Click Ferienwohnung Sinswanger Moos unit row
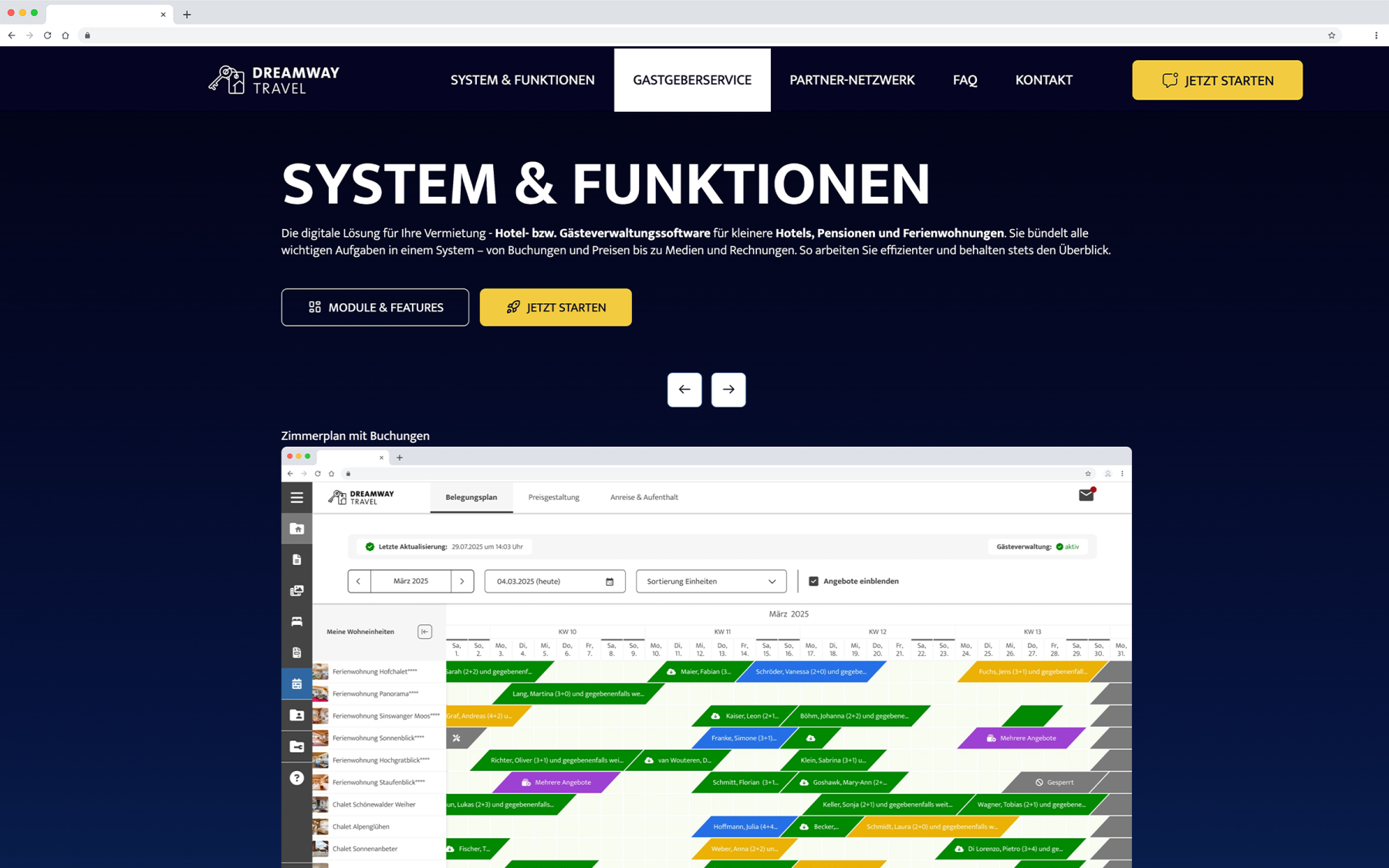This screenshot has width=1389, height=868. tap(379, 716)
